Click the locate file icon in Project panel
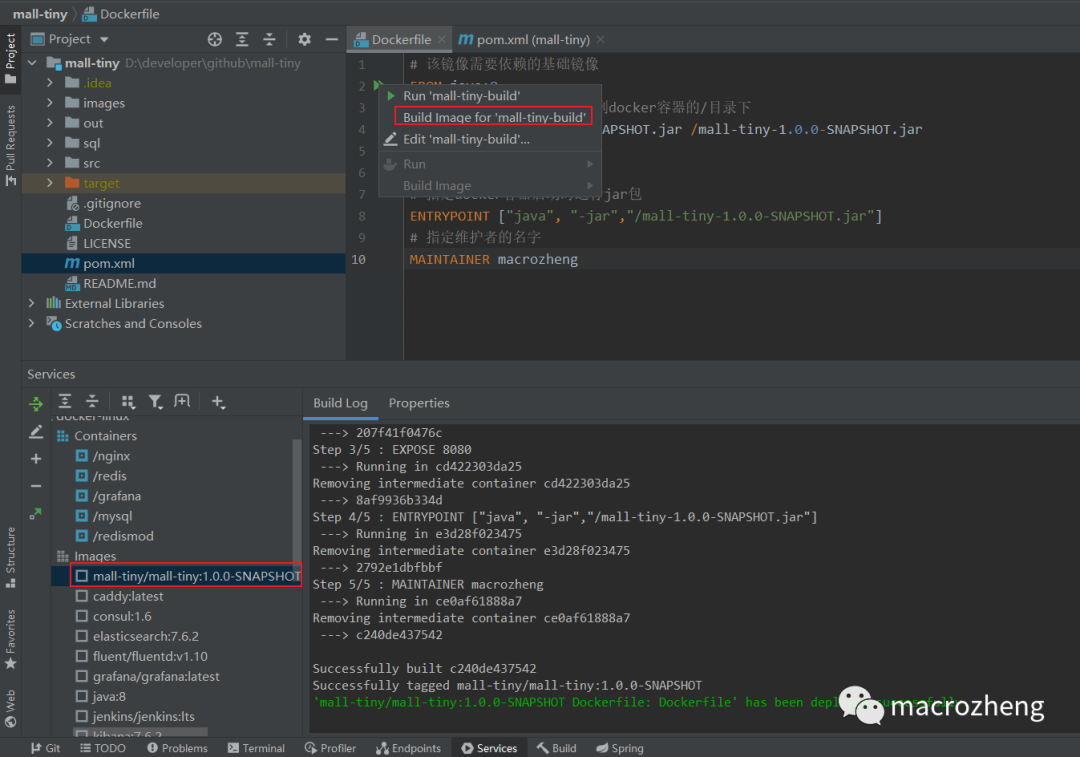The height and width of the screenshot is (757, 1080). coord(214,39)
